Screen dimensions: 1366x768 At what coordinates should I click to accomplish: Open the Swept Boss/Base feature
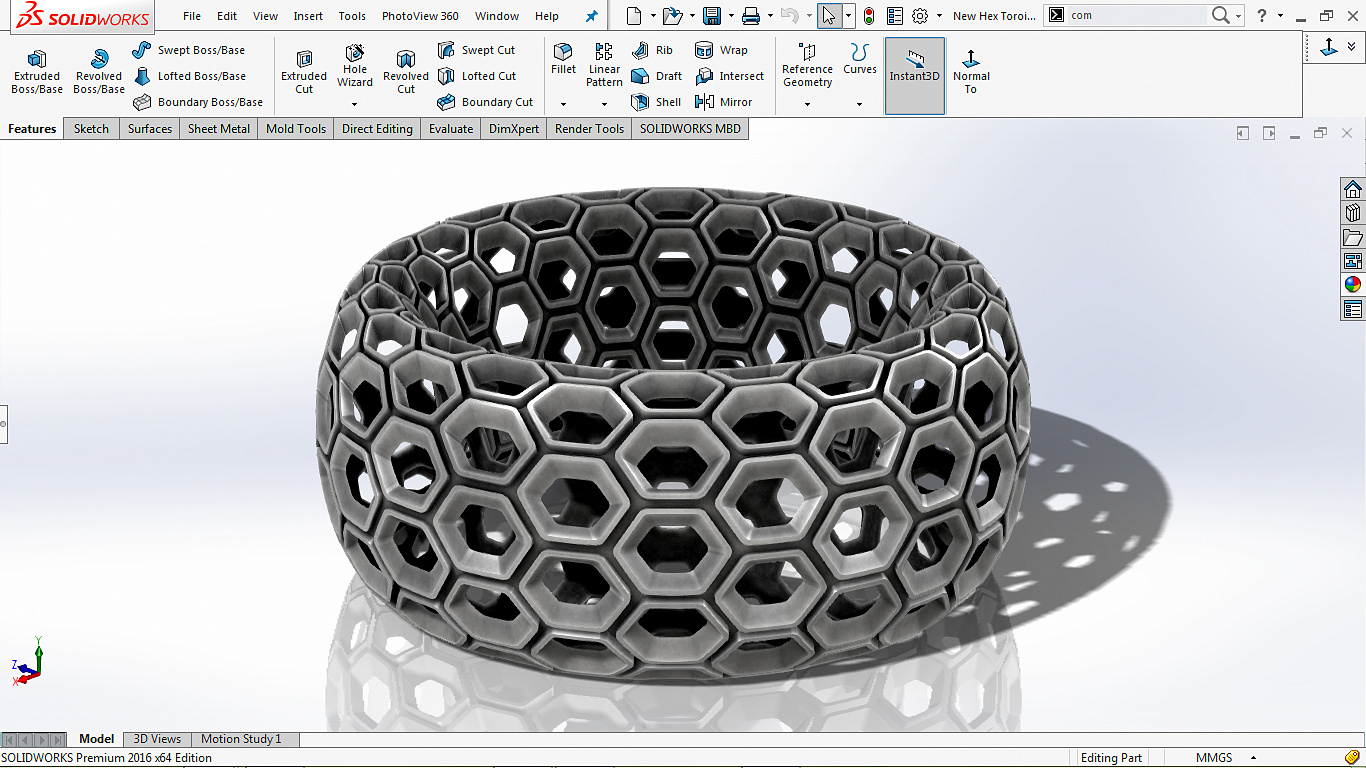(192, 49)
